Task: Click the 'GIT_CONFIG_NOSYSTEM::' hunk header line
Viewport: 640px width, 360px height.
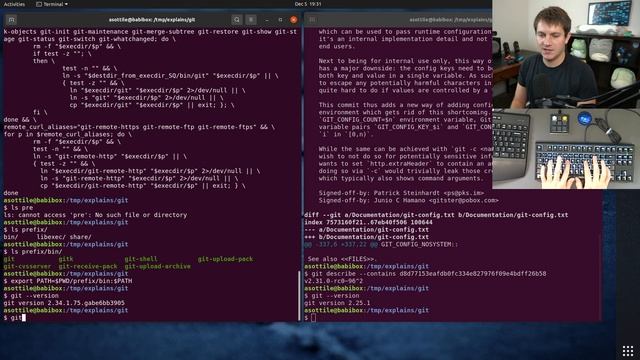Action: pyautogui.click(x=381, y=244)
